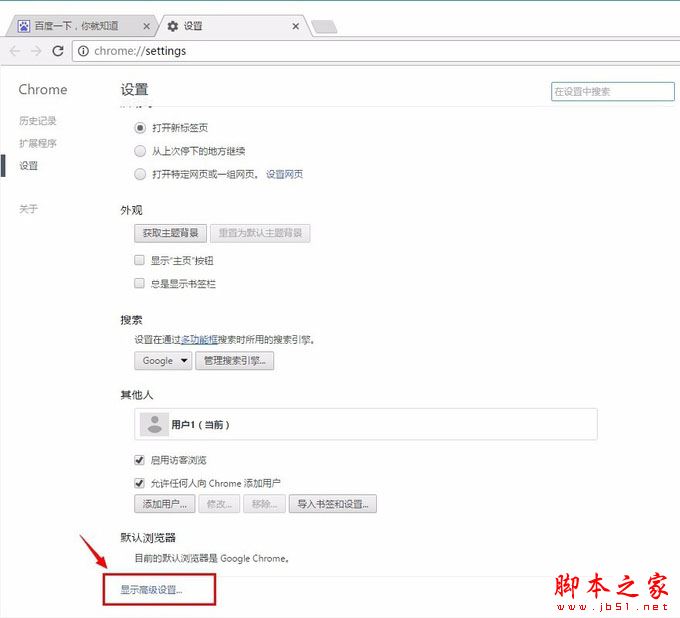Viewport: 680px width, 618px height.
Task: Click 管理搜索引擎 button
Action: click(x=235, y=360)
